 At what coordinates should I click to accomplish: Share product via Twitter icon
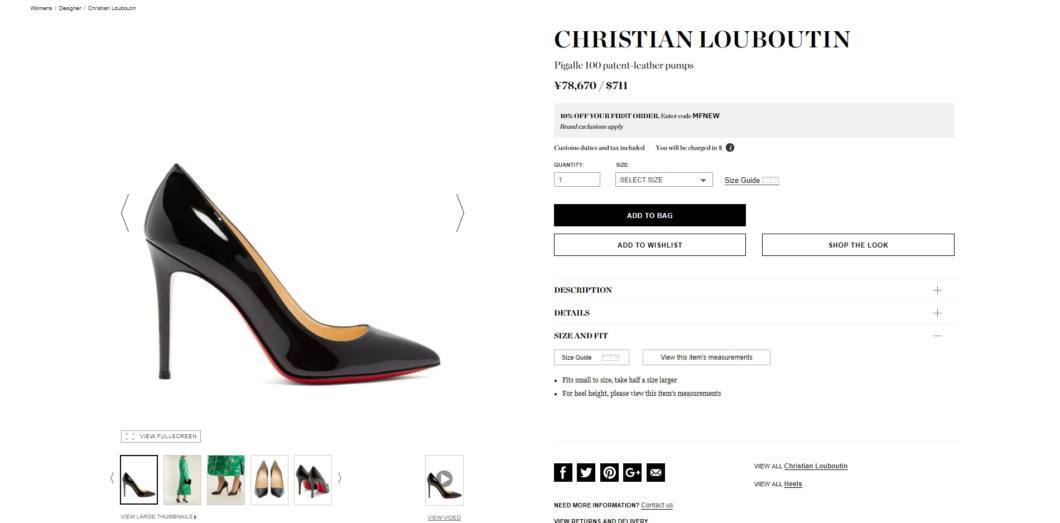586,472
